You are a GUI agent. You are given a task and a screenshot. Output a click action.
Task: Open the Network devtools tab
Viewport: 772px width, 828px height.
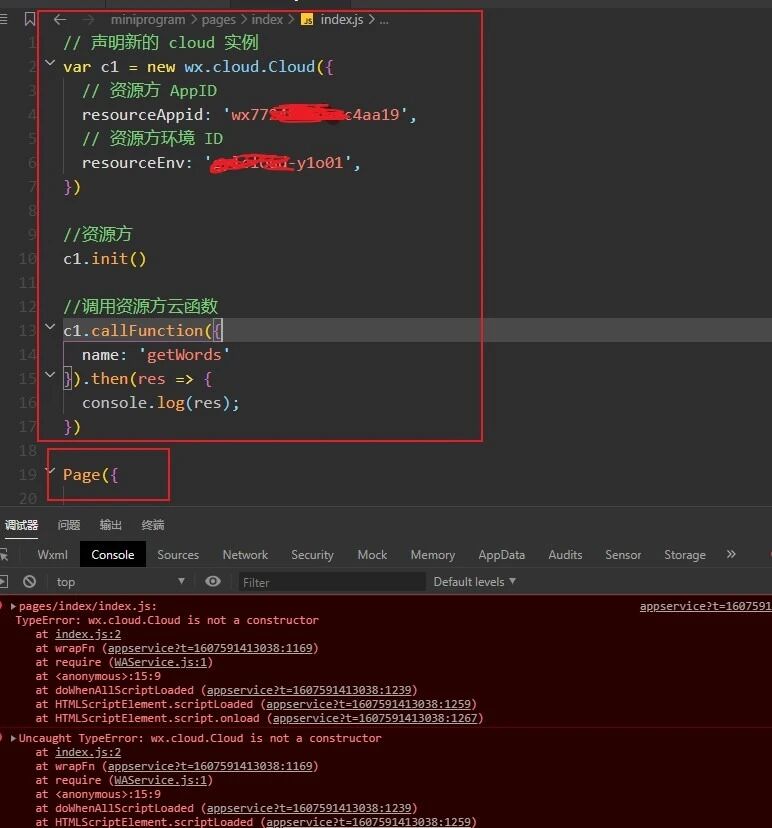click(245, 554)
